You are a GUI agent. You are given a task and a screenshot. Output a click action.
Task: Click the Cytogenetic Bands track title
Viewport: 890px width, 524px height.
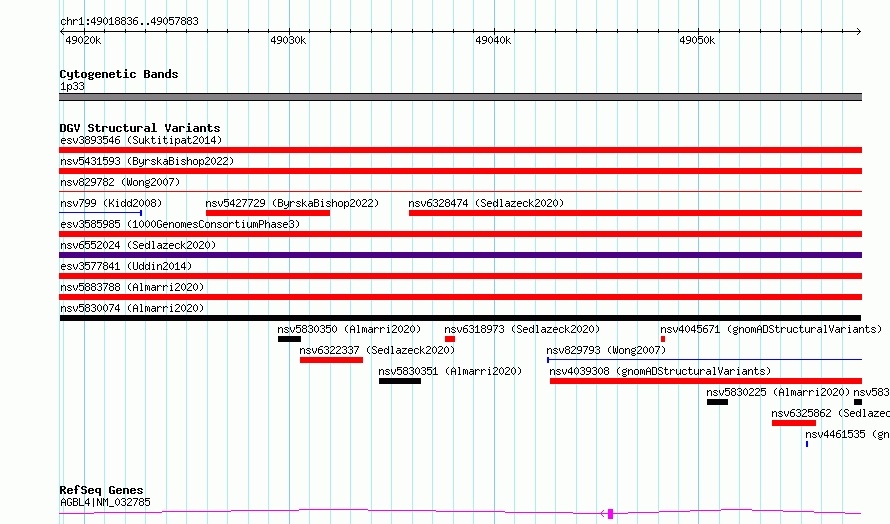tap(119, 74)
